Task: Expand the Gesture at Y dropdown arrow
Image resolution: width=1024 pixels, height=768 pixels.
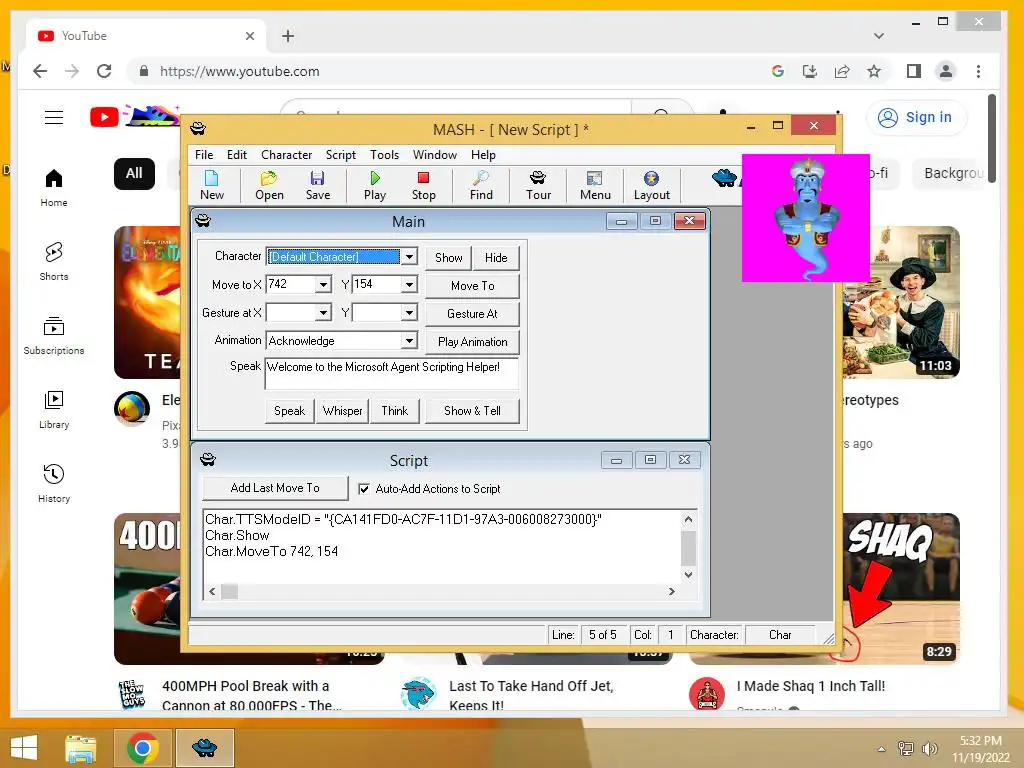Action: (x=409, y=313)
